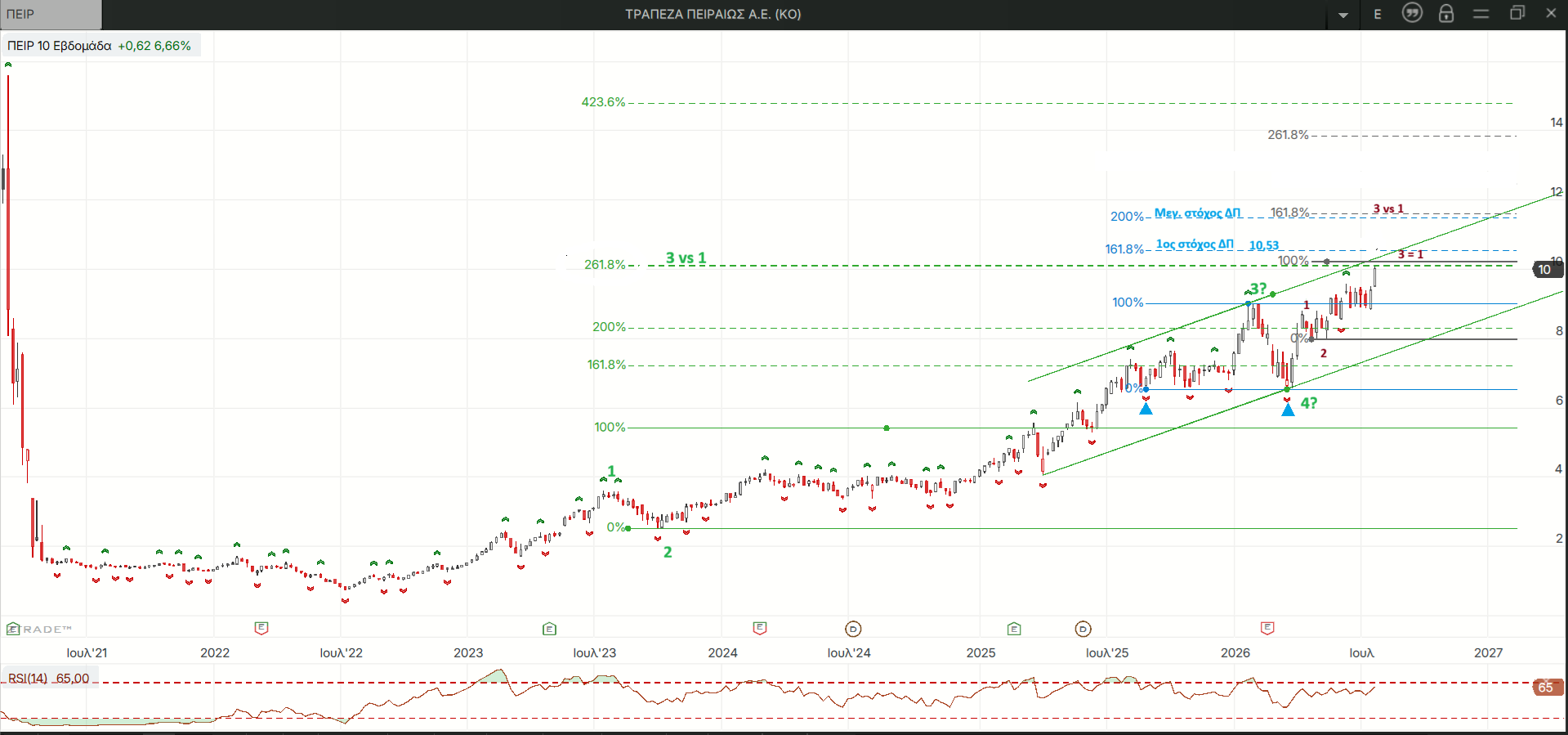Viewport: 1568px width, 735px height.
Task: Click the 423.6% Fibonacci level label
Action: point(603,102)
